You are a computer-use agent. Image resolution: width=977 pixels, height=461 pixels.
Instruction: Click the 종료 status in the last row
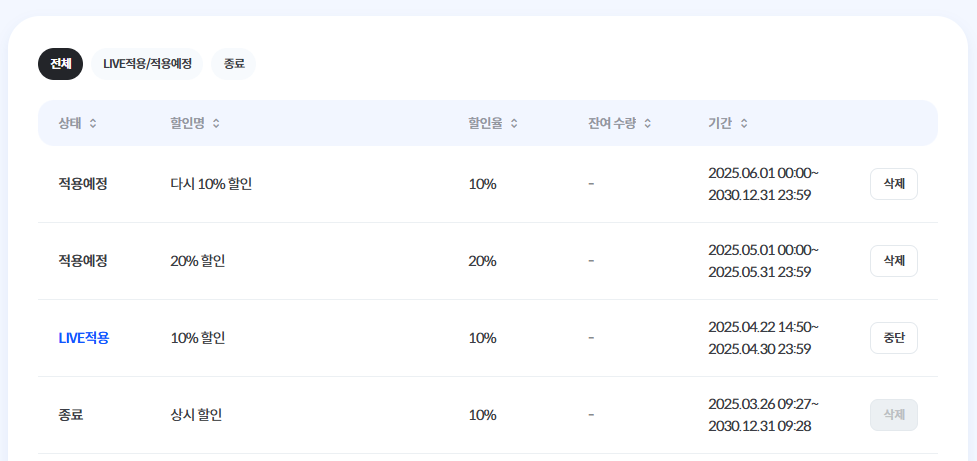pos(70,415)
